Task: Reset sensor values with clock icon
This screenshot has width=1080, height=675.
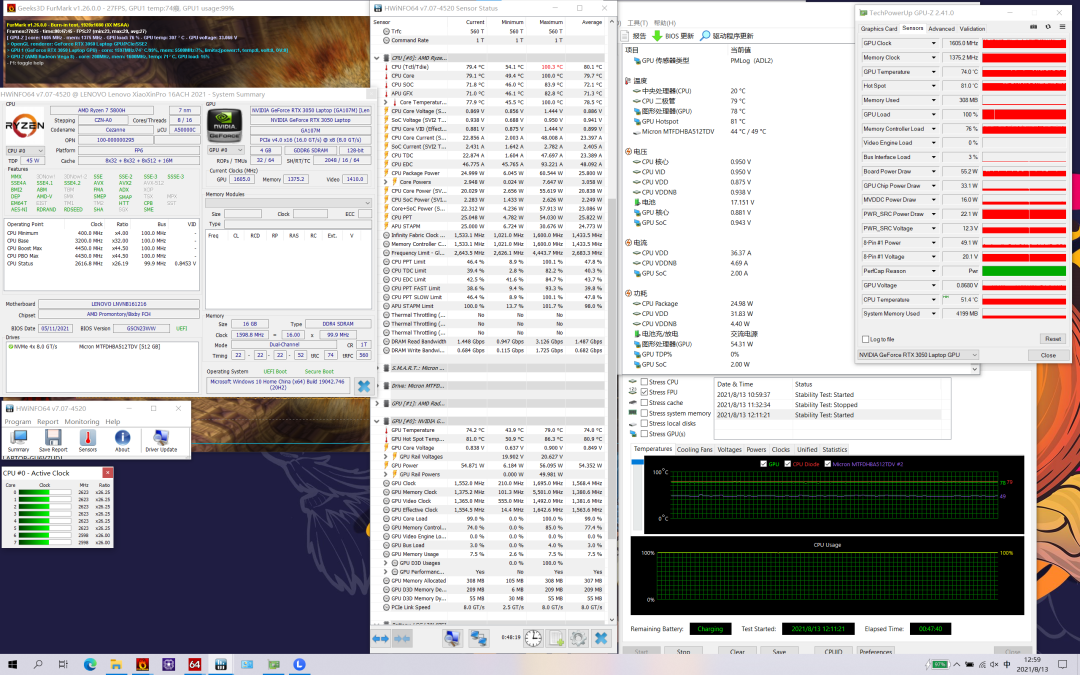Action: click(x=534, y=638)
